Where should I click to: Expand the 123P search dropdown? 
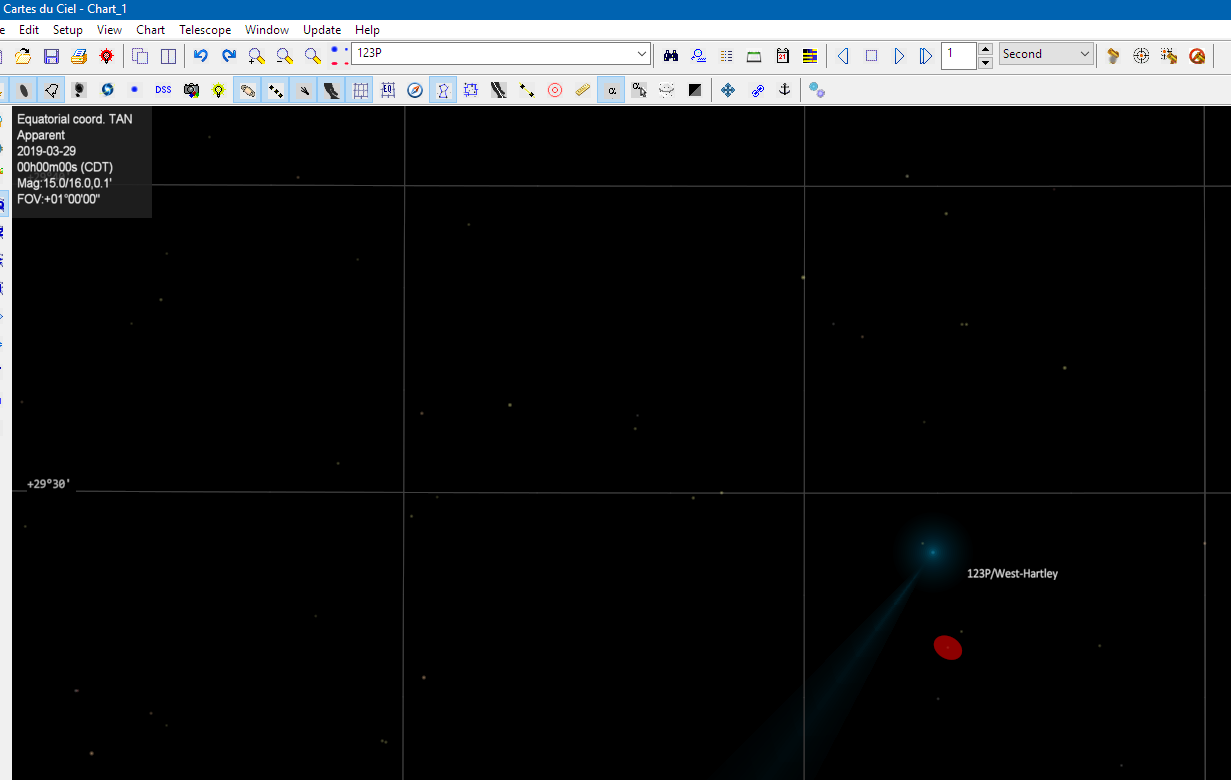[642, 54]
